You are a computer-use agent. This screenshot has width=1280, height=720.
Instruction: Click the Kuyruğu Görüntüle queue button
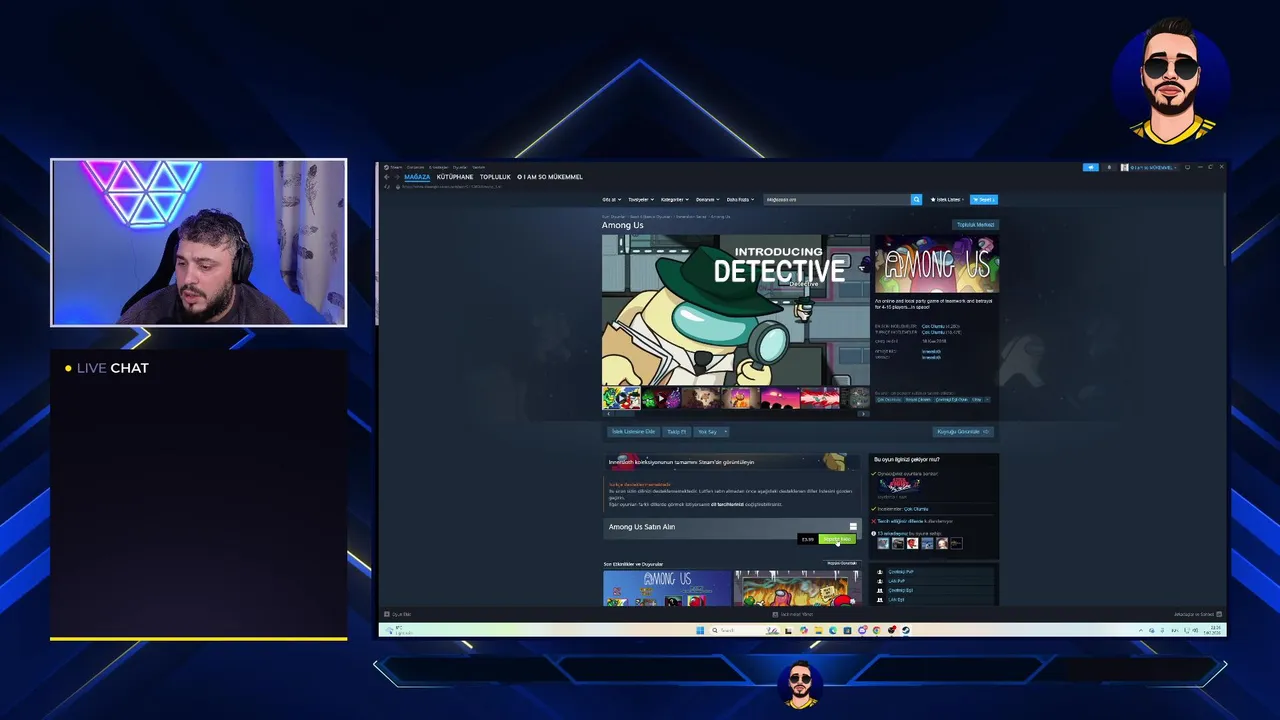(x=963, y=432)
